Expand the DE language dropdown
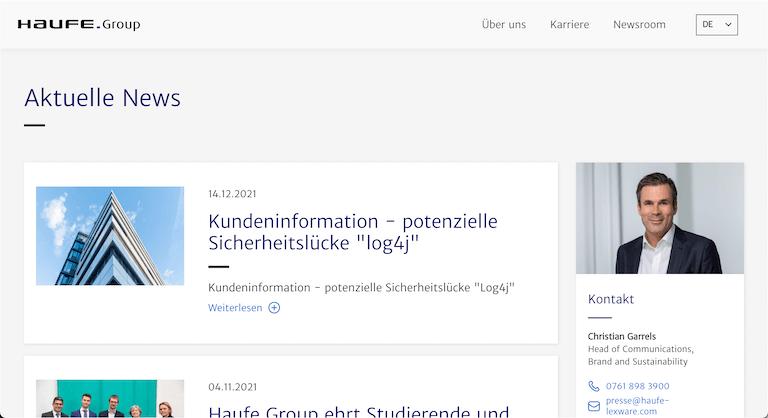Viewport: 768px width, 418px height. (x=716, y=25)
